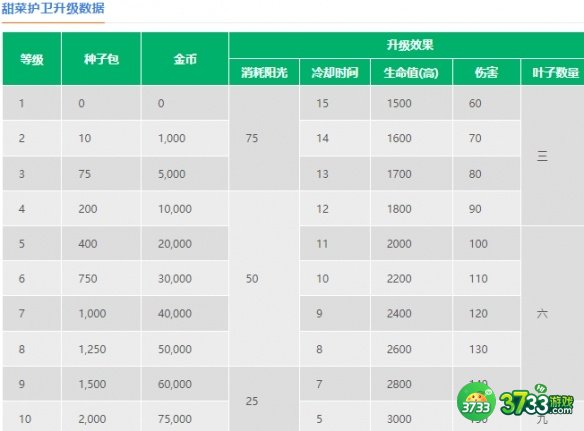Click damage value 60 for level 1
Image resolution: width=584 pixels, height=431 pixels.
(x=486, y=103)
